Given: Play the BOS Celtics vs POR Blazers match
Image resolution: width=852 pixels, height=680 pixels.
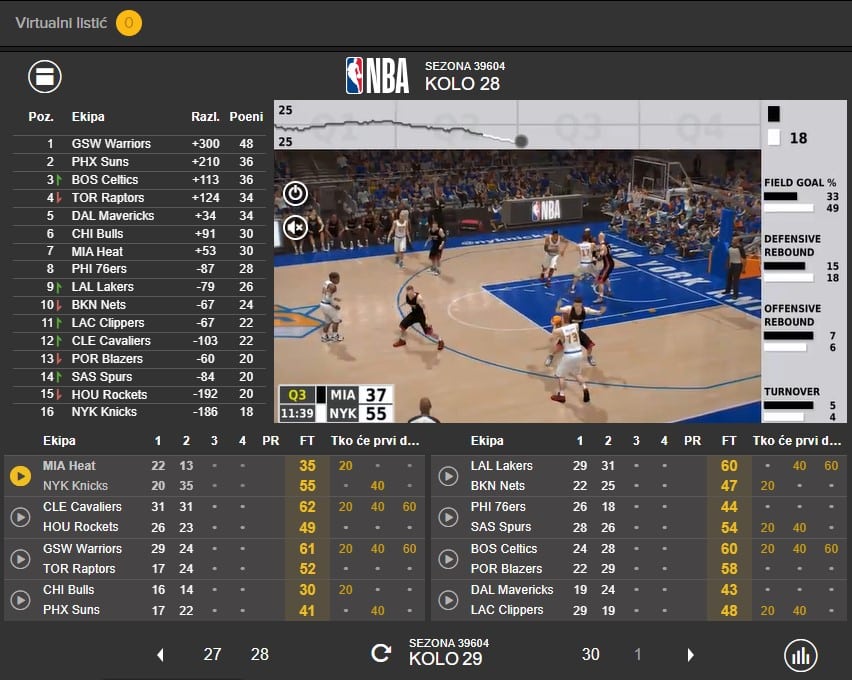Looking at the screenshot, I should click(x=449, y=559).
